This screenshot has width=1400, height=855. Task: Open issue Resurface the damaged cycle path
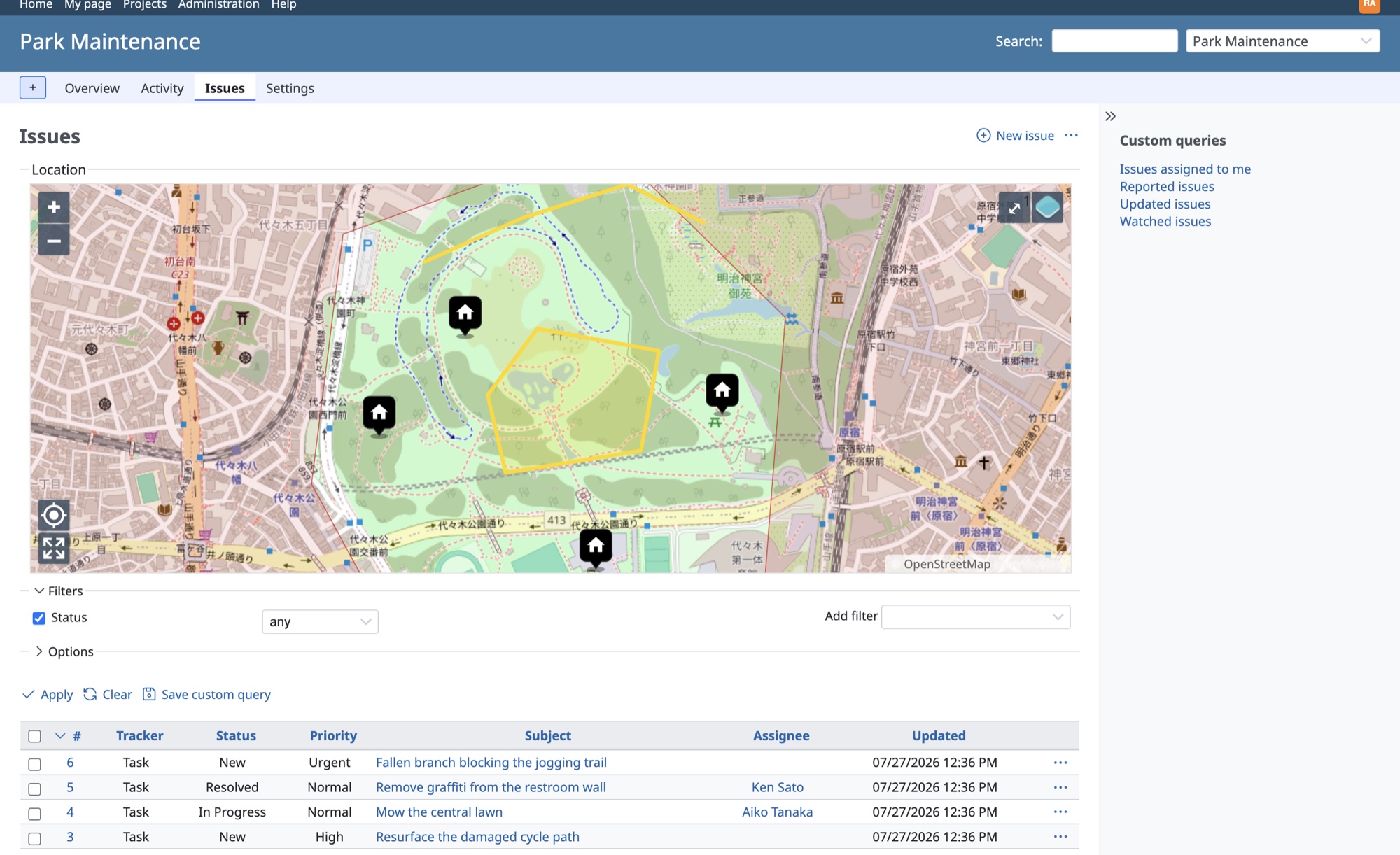(477, 837)
